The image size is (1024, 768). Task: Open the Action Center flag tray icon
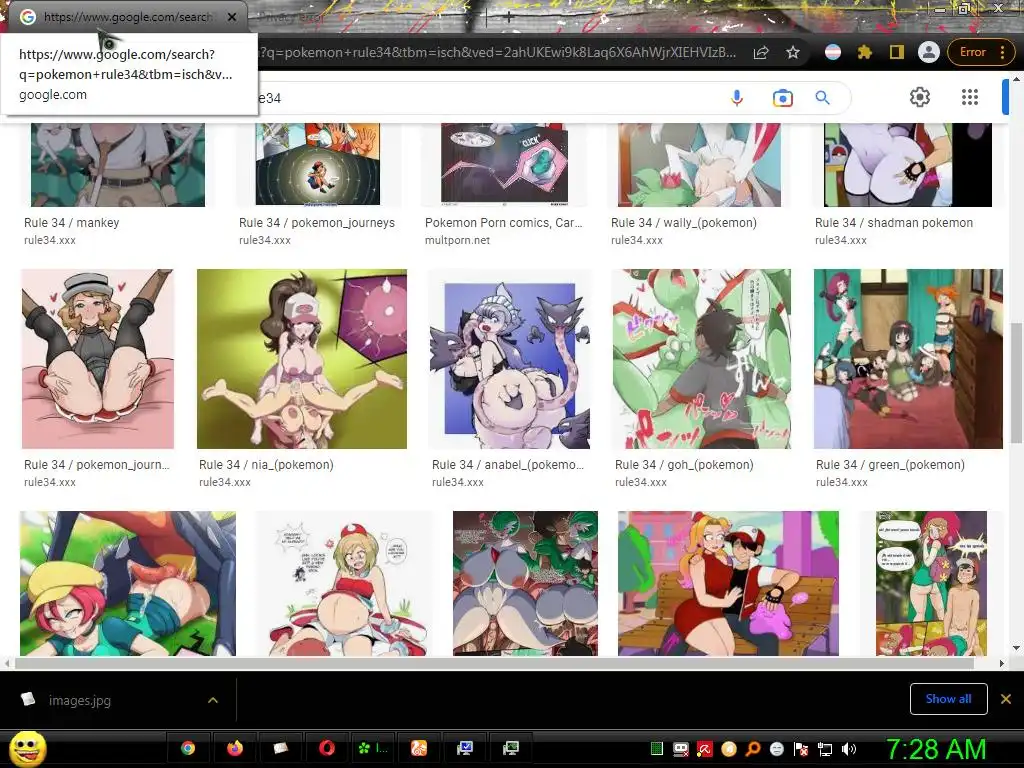pos(801,749)
